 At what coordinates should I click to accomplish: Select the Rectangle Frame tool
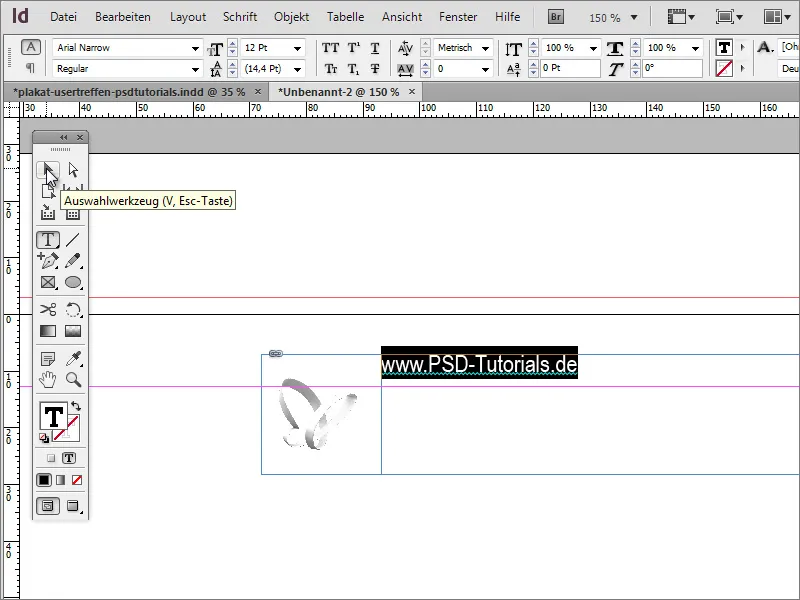[x=48, y=282]
